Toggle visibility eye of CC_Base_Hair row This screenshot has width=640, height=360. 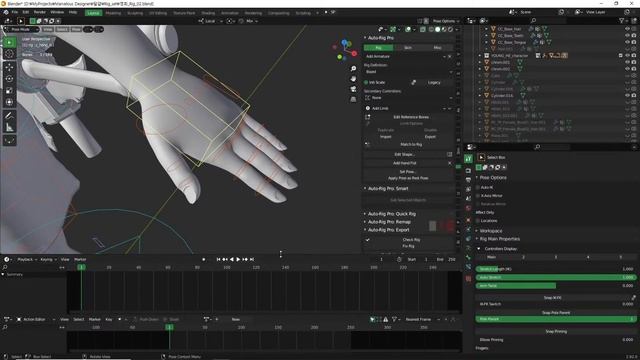pos(627,29)
